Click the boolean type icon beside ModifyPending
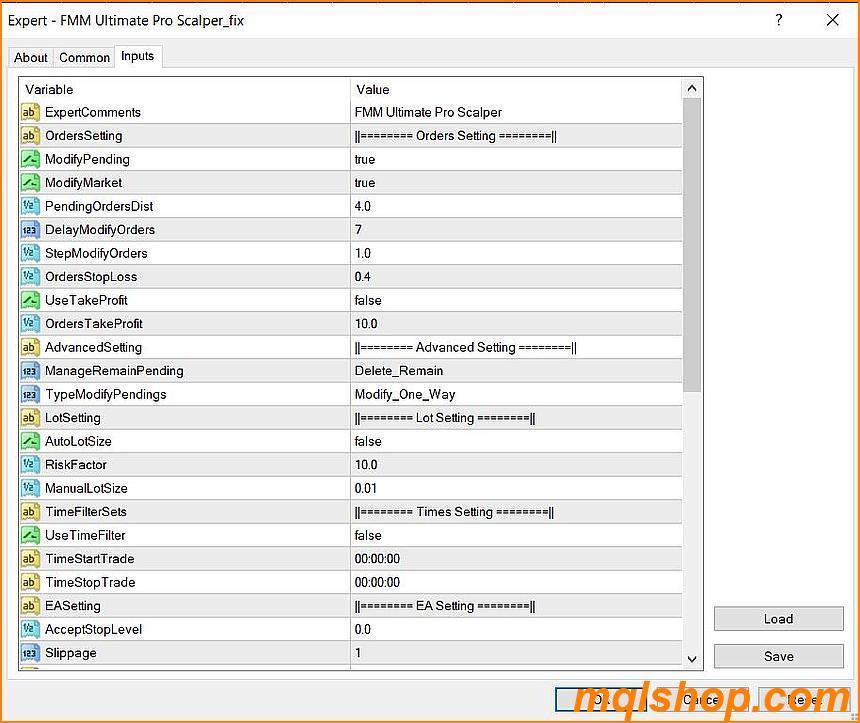This screenshot has width=860, height=723. (29, 159)
